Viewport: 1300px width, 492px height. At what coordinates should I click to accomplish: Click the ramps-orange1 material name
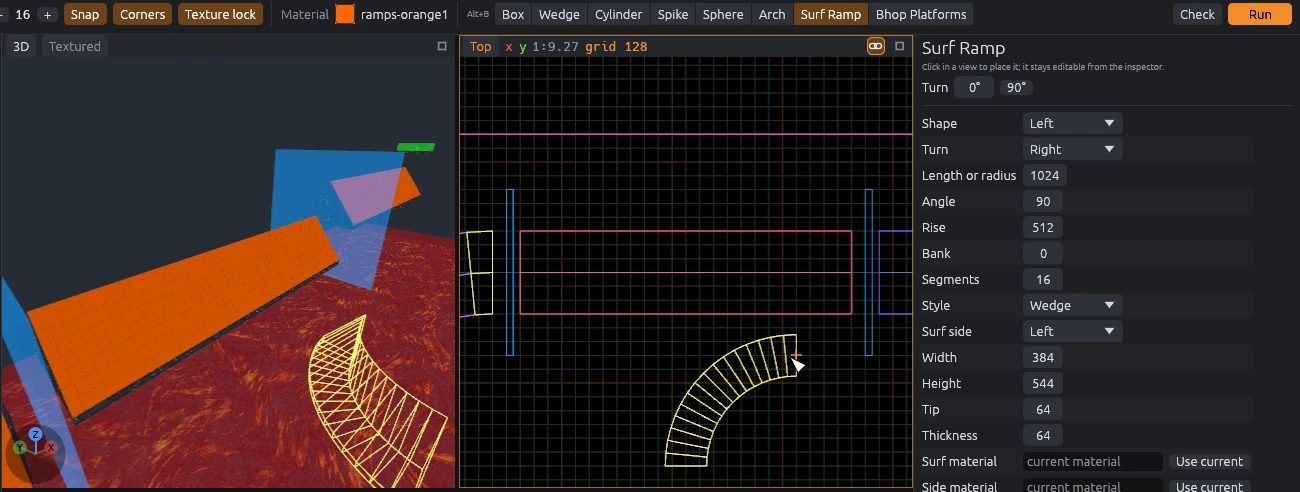(x=404, y=15)
